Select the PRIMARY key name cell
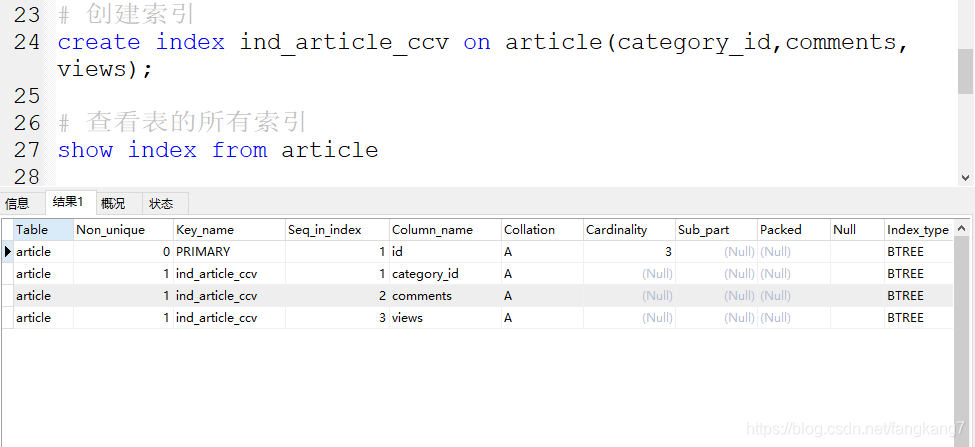975x447 pixels. point(229,252)
